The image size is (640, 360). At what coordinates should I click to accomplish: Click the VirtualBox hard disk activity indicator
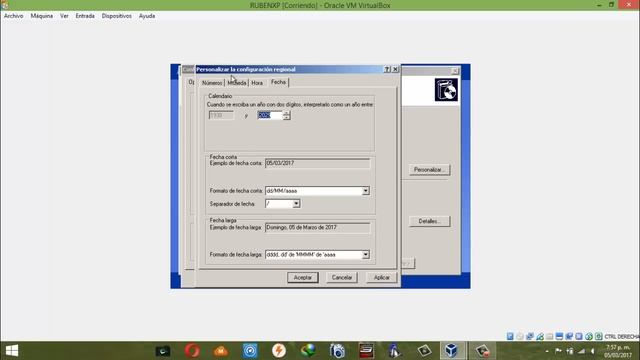[510, 336]
